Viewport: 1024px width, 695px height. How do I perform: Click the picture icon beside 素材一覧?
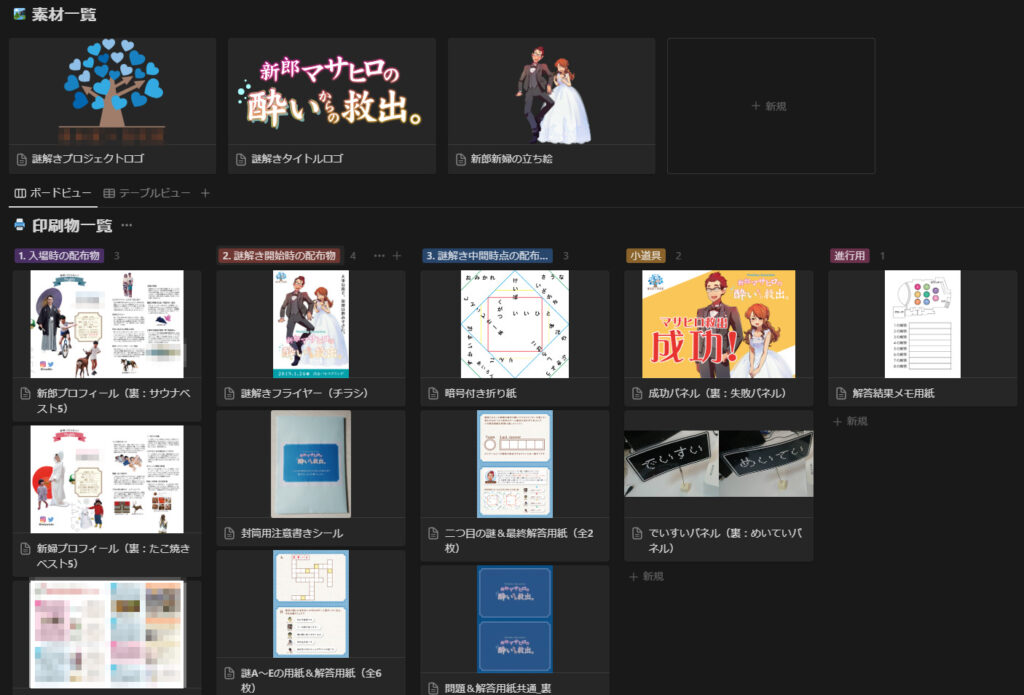[19, 15]
